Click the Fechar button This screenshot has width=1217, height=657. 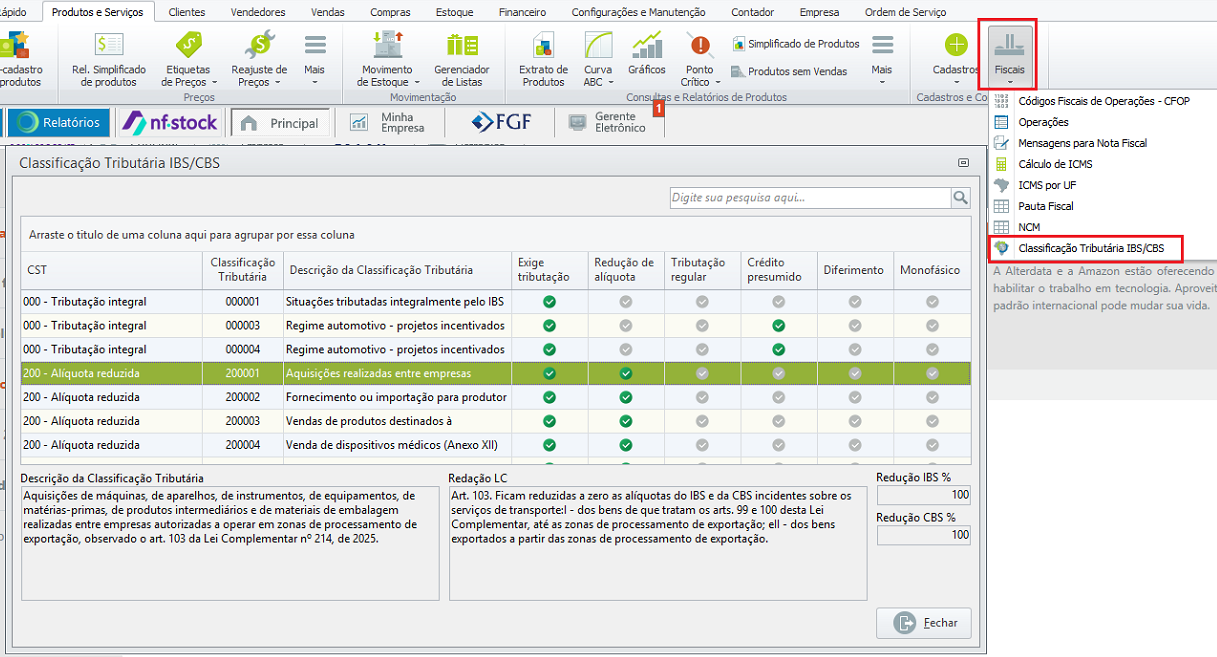923,623
